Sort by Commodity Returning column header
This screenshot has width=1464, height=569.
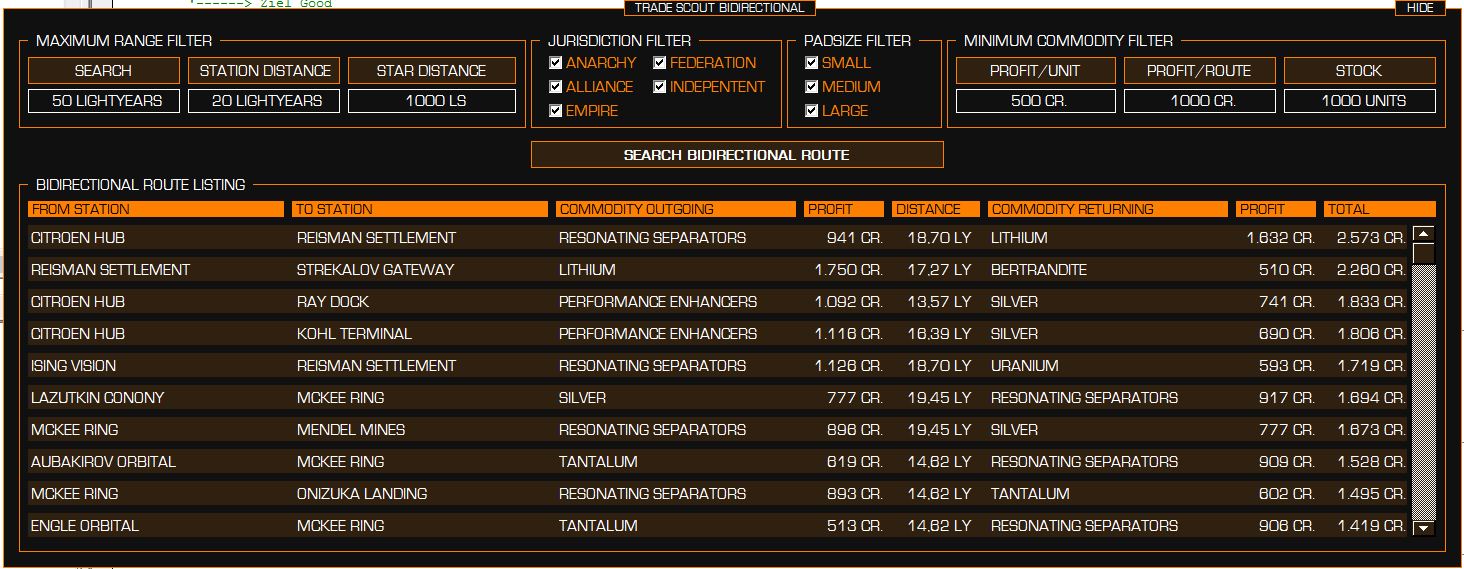(1108, 209)
